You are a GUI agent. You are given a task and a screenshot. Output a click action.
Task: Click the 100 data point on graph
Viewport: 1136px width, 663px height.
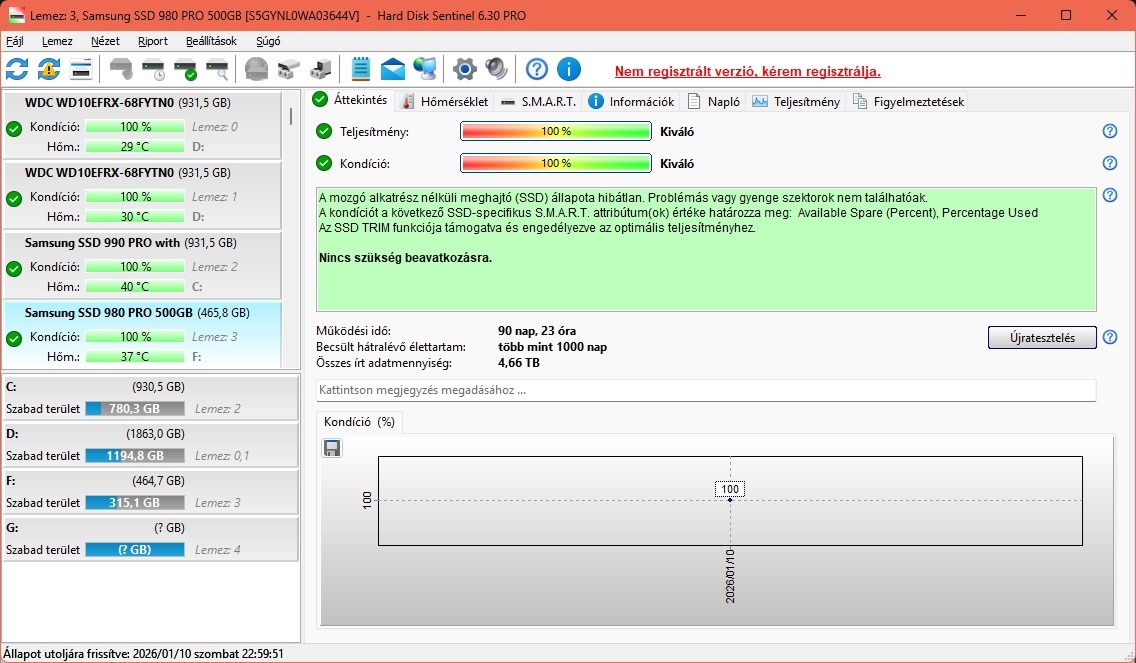[730, 499]
